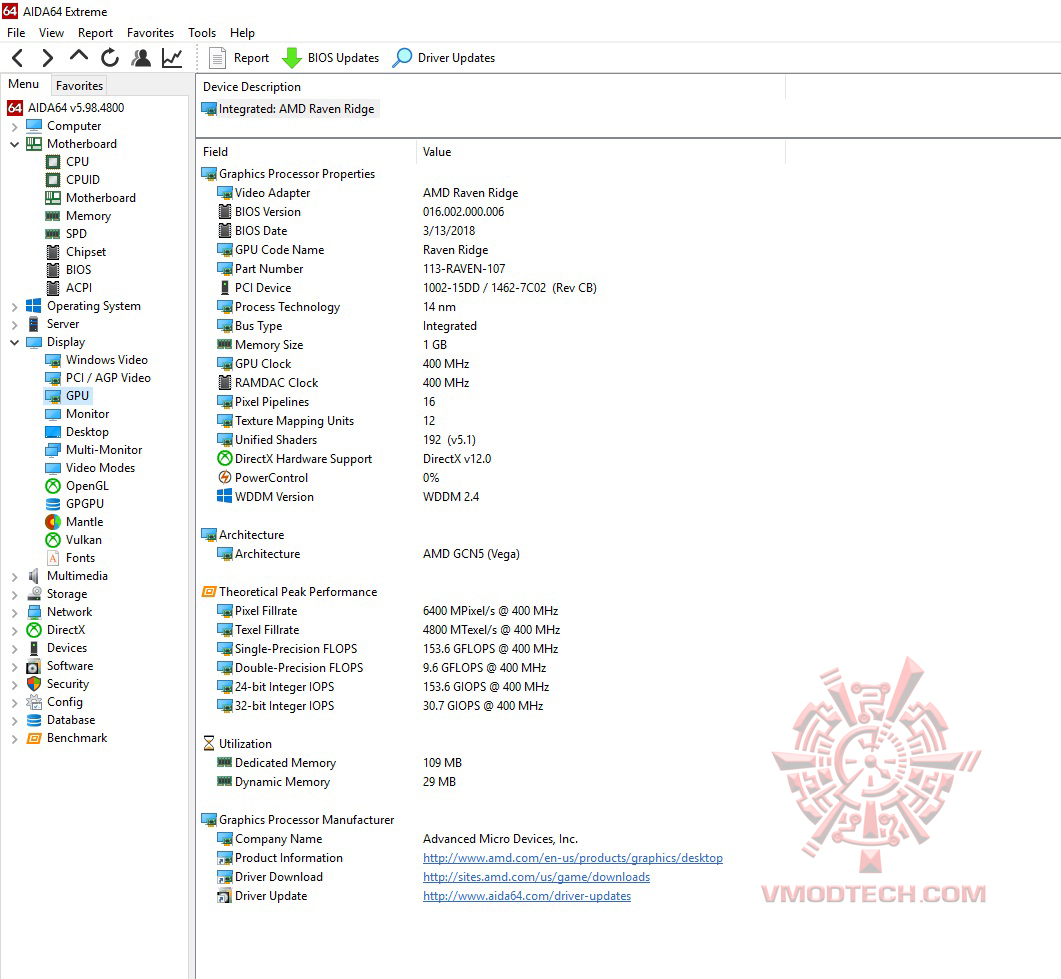1061x979 pixels.
Task: Expand the Storage tree node
Action: click(x=15, y=595)
